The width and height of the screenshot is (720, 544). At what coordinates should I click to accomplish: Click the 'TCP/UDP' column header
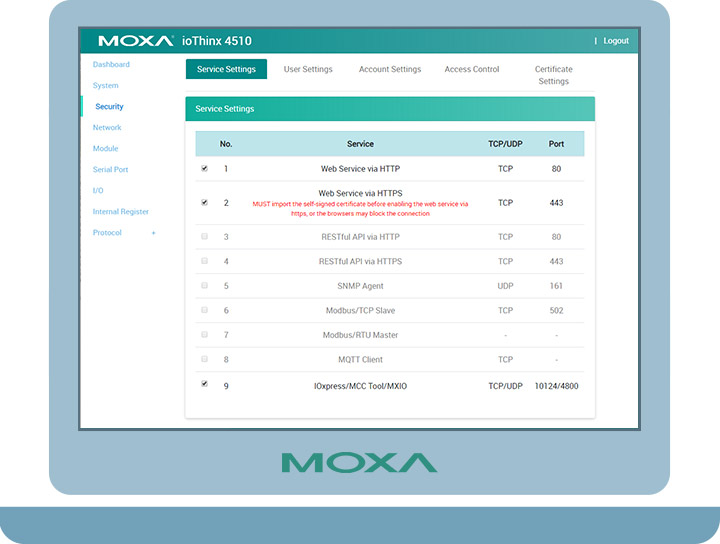click(505, 144)
